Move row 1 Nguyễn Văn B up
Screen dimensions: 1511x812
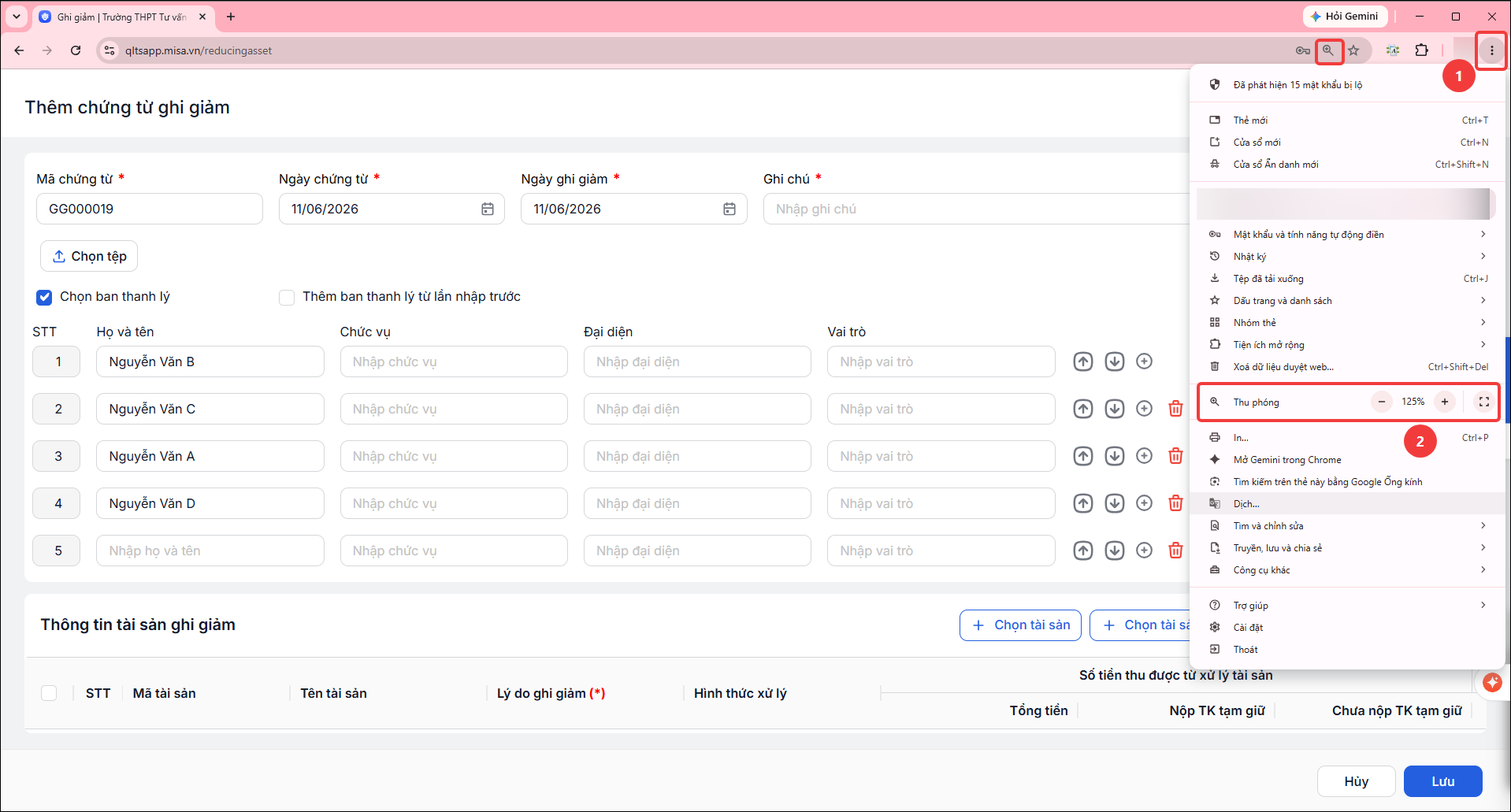1083,362
